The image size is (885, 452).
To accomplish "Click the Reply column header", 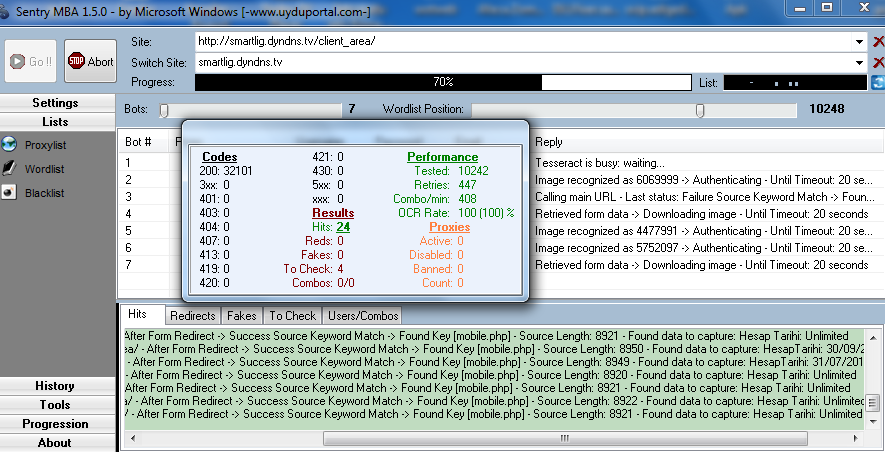I will coord(549,142).
